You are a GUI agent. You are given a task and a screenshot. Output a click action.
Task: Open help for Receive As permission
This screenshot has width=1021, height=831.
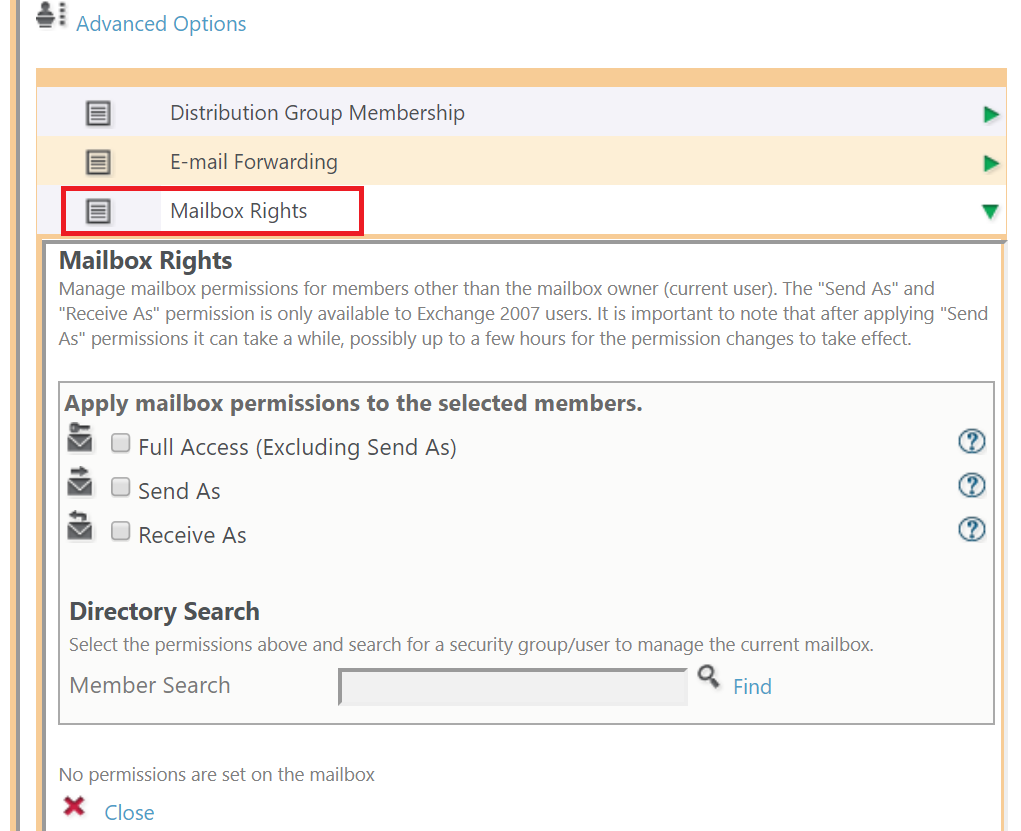pyautogui.click(x=972, y=529)
